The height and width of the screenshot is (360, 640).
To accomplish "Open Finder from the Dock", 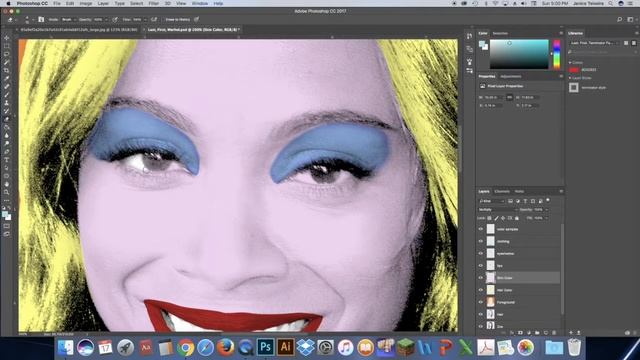I will point(65,347).
